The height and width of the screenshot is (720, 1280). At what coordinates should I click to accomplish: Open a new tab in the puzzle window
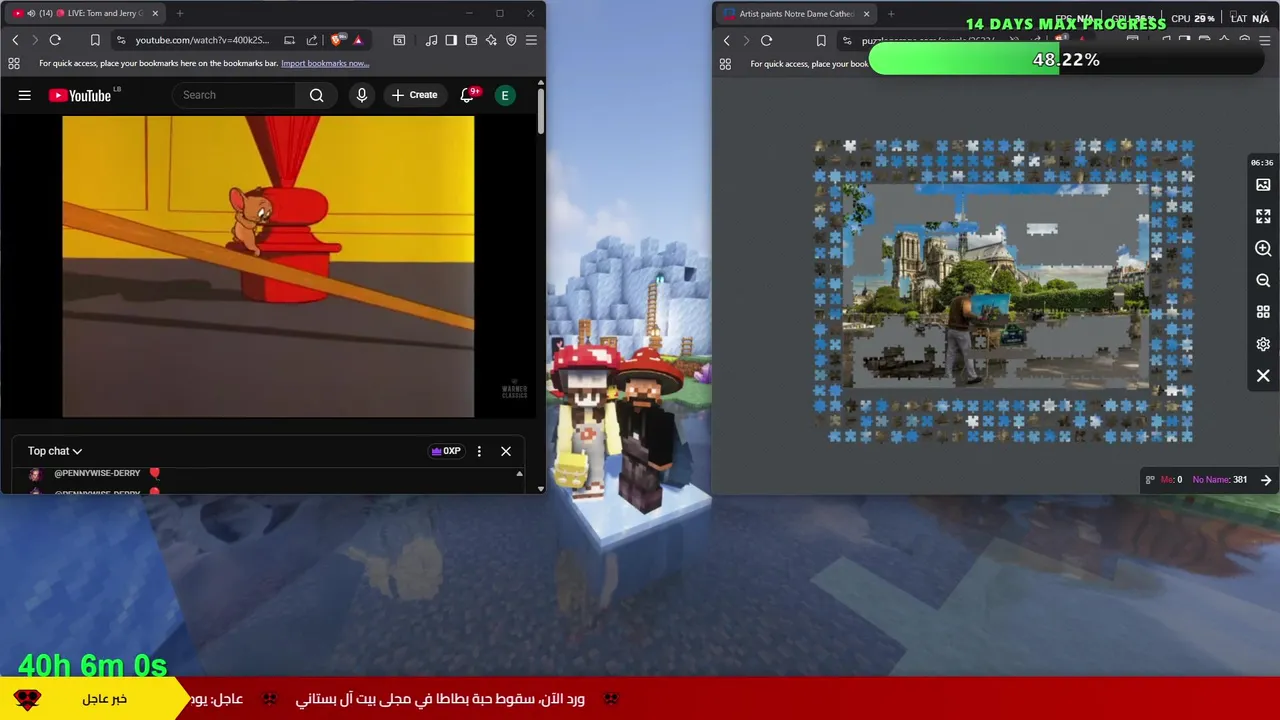pos(891,14)
